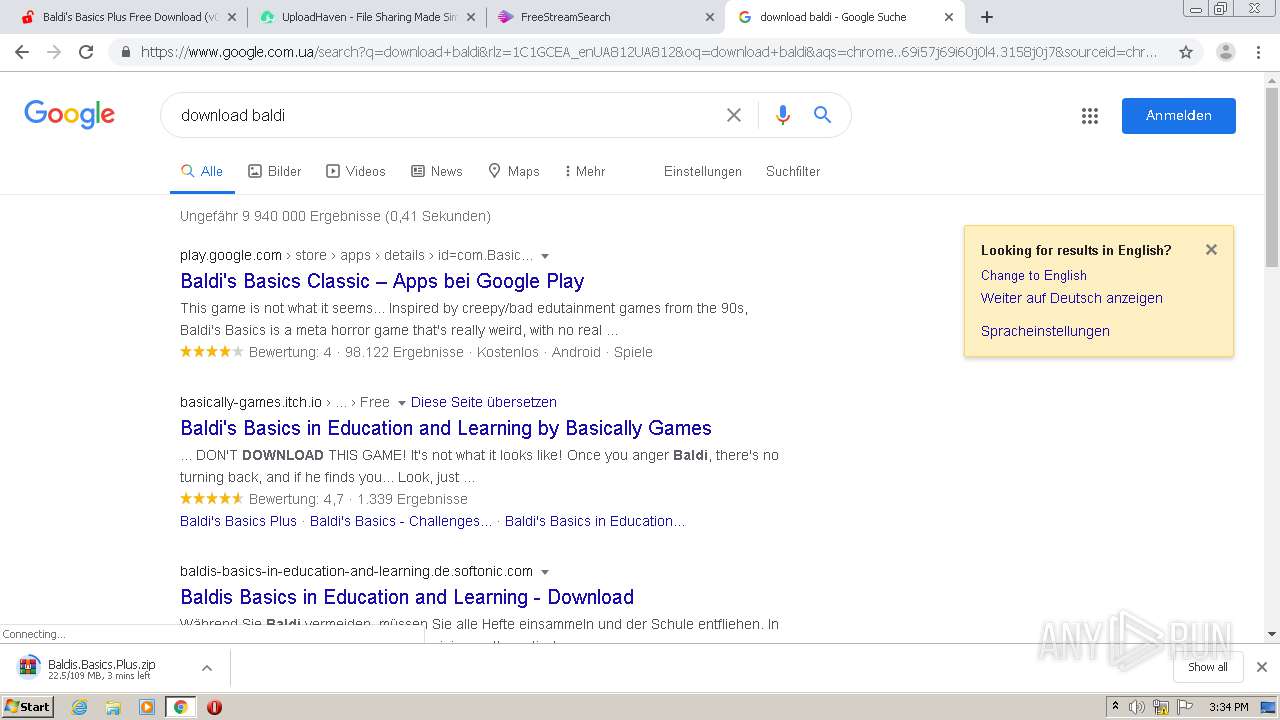
Task: Switch to News search tab
Action: tap(437, 171)
